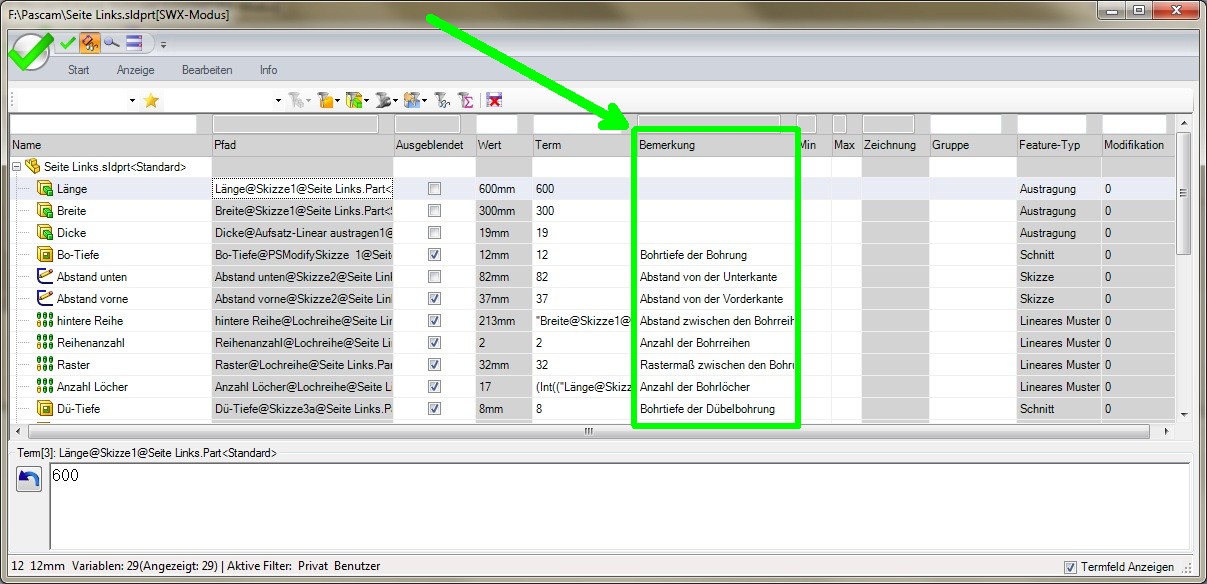The height and width of the screenshot is (584, 1207).
Task: Click the sigma filter icon in toolbar
Action: [x=465, y=100]
